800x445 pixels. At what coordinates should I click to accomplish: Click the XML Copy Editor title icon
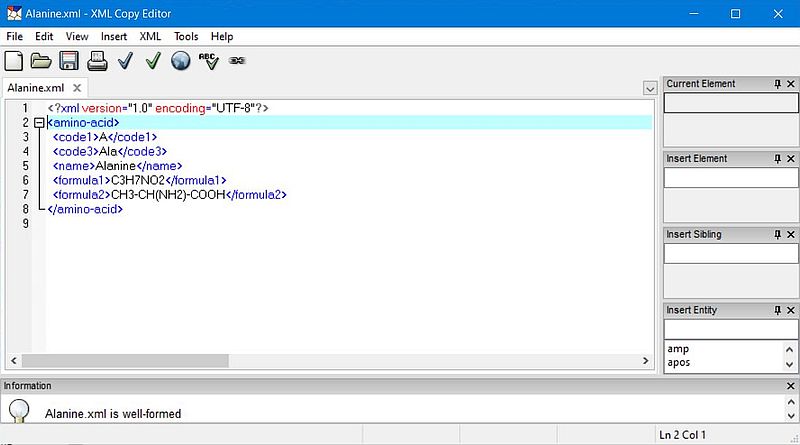(x=14, y=13)
